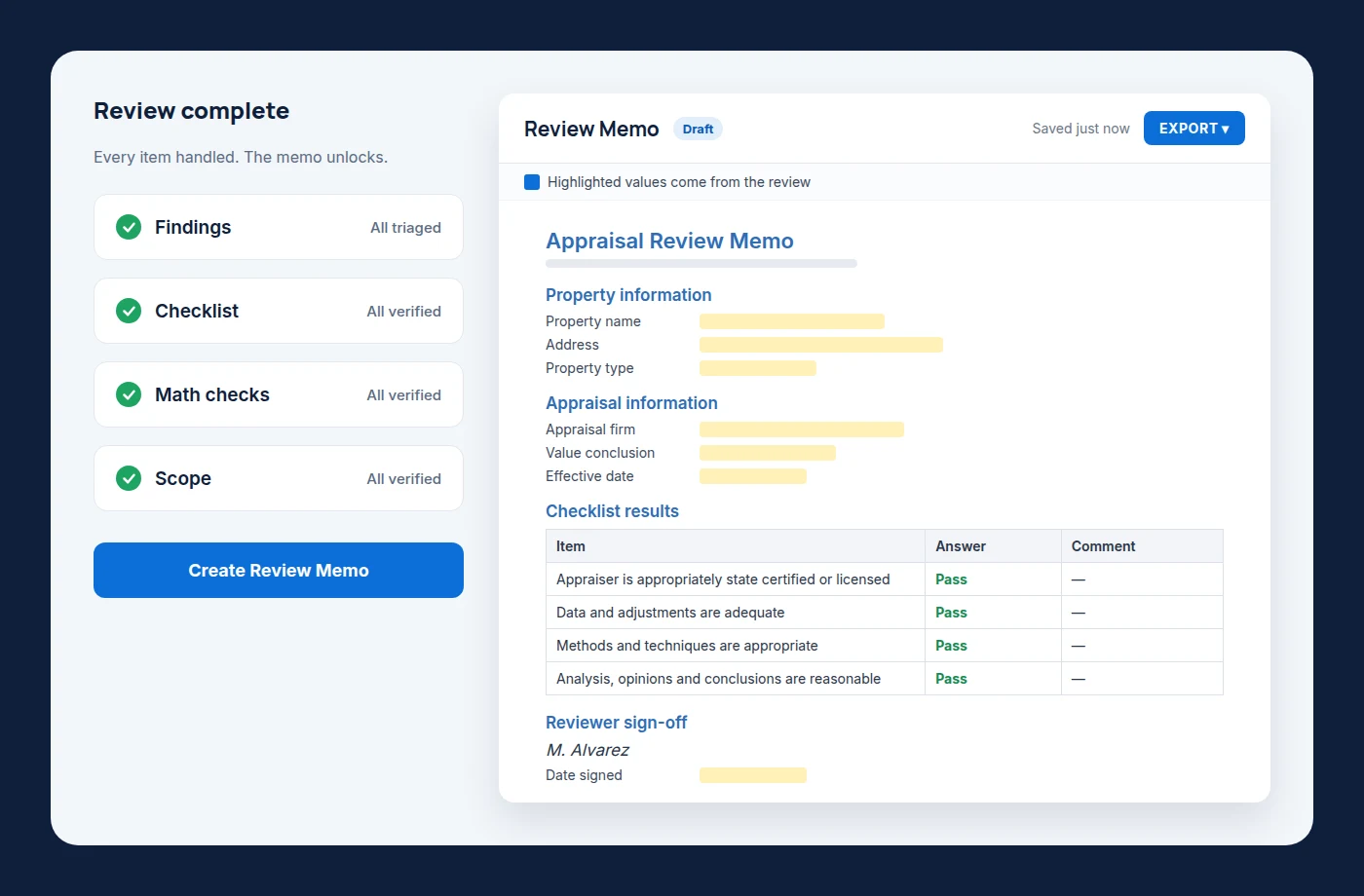Screen dimensions: 1364x896
Task: Open the Findings card
Action: pos(279,227)
